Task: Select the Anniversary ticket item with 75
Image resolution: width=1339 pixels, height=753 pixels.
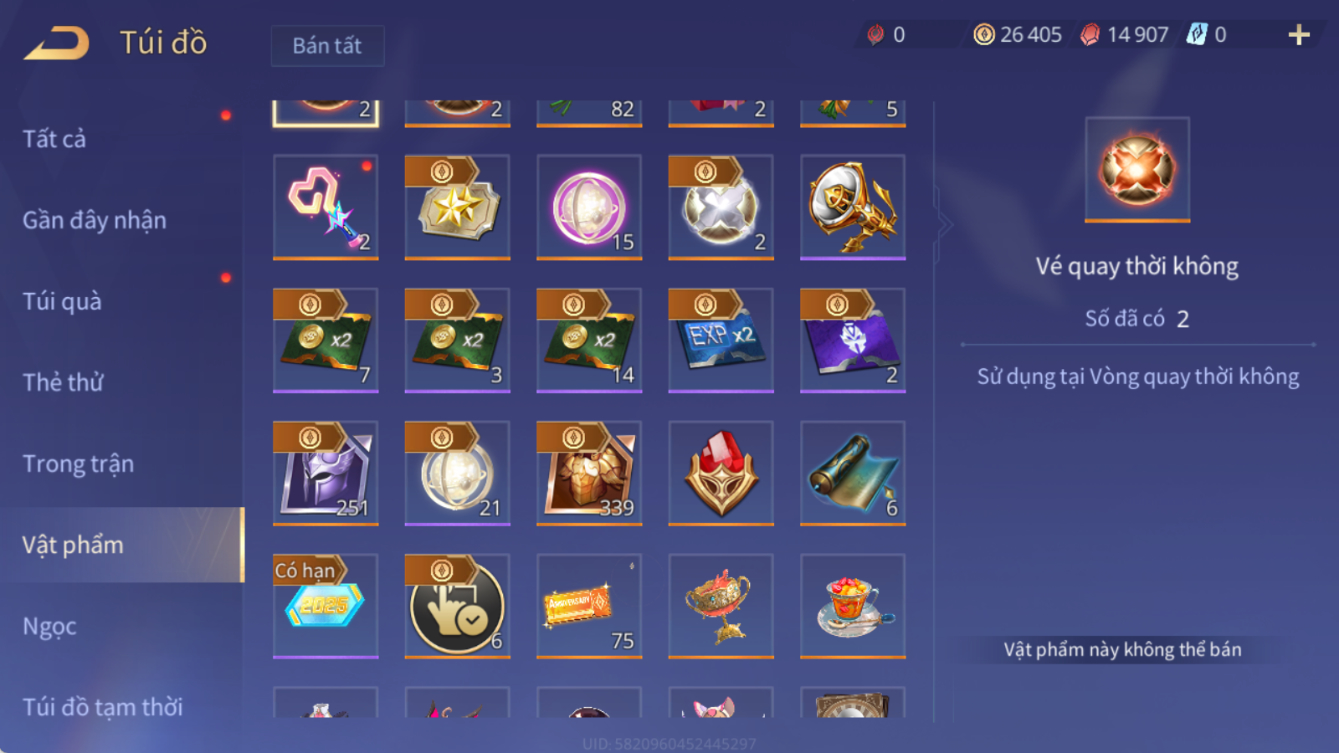Action: [x=589, y=606]
